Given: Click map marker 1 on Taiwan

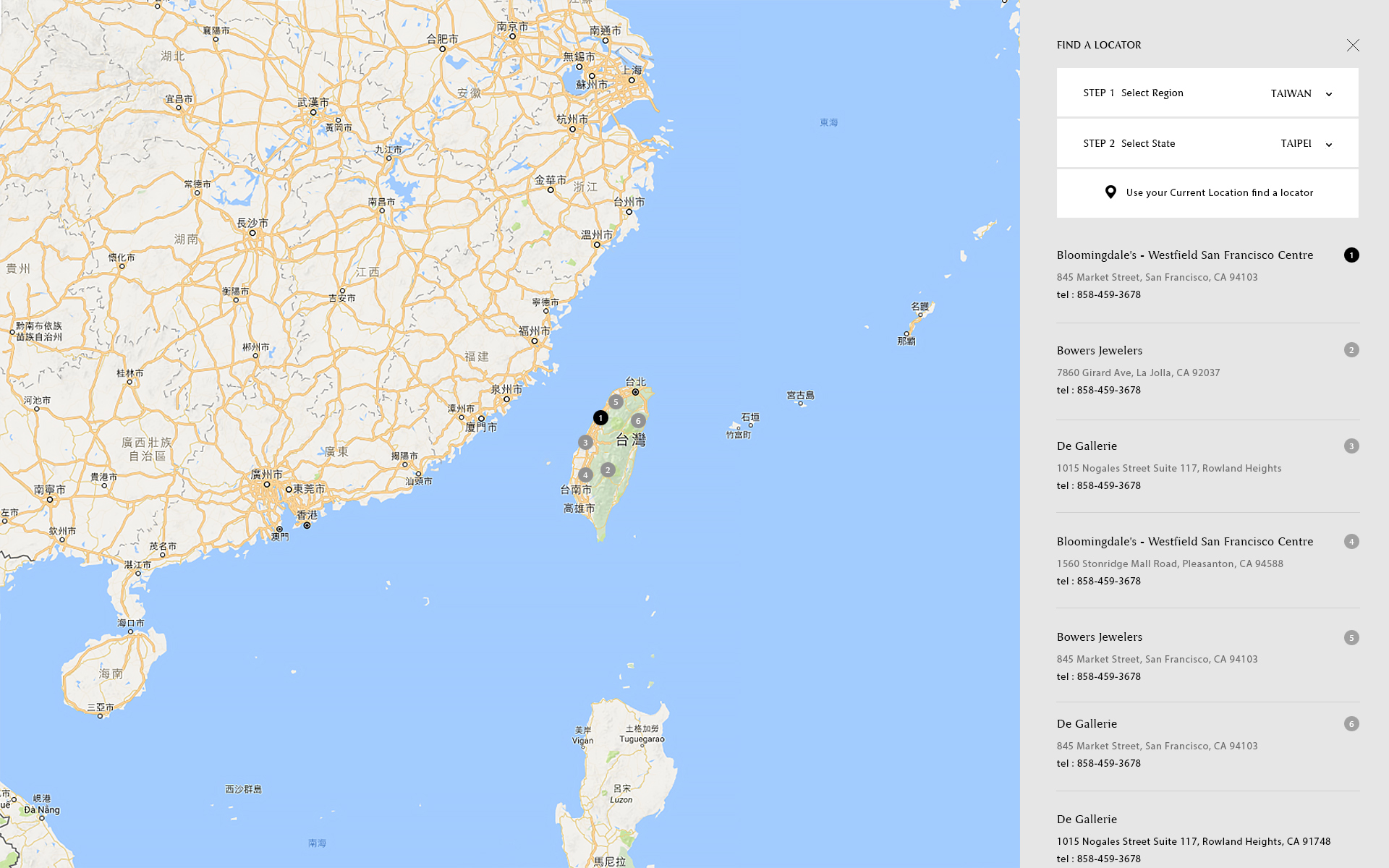Looking at the screenshot, I should point(600,418).
